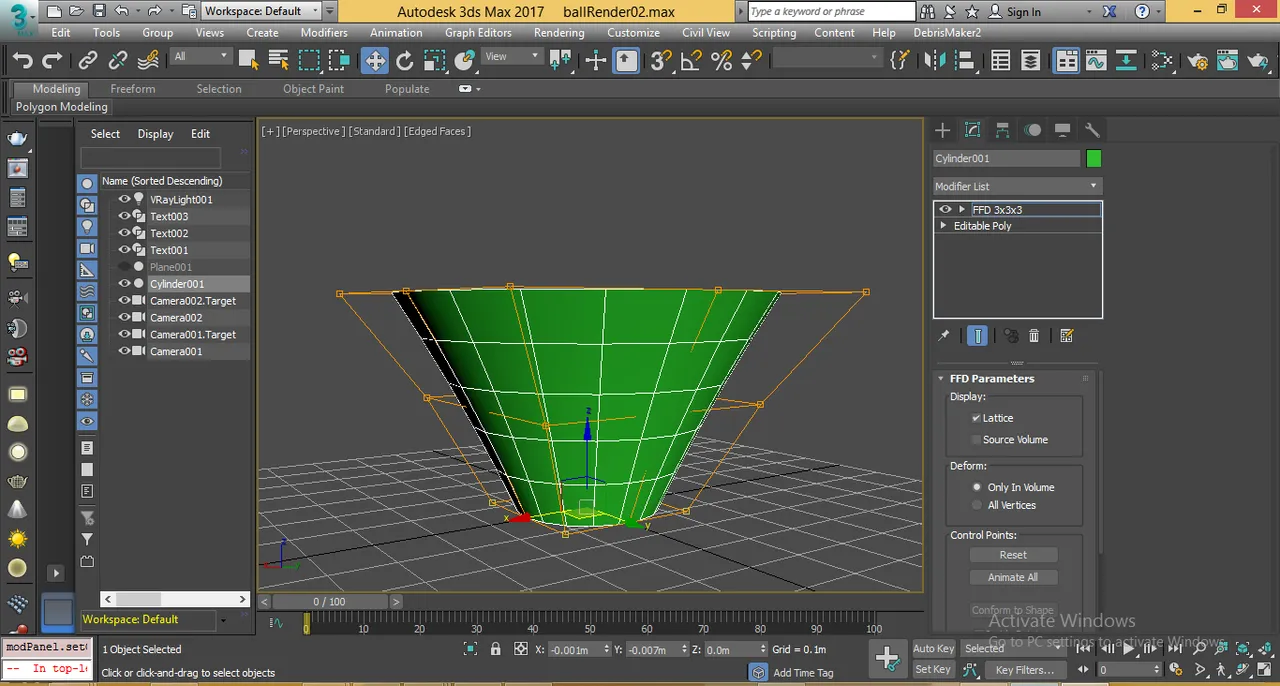Click the Pin Stack icon

click(x=943, y=336)
